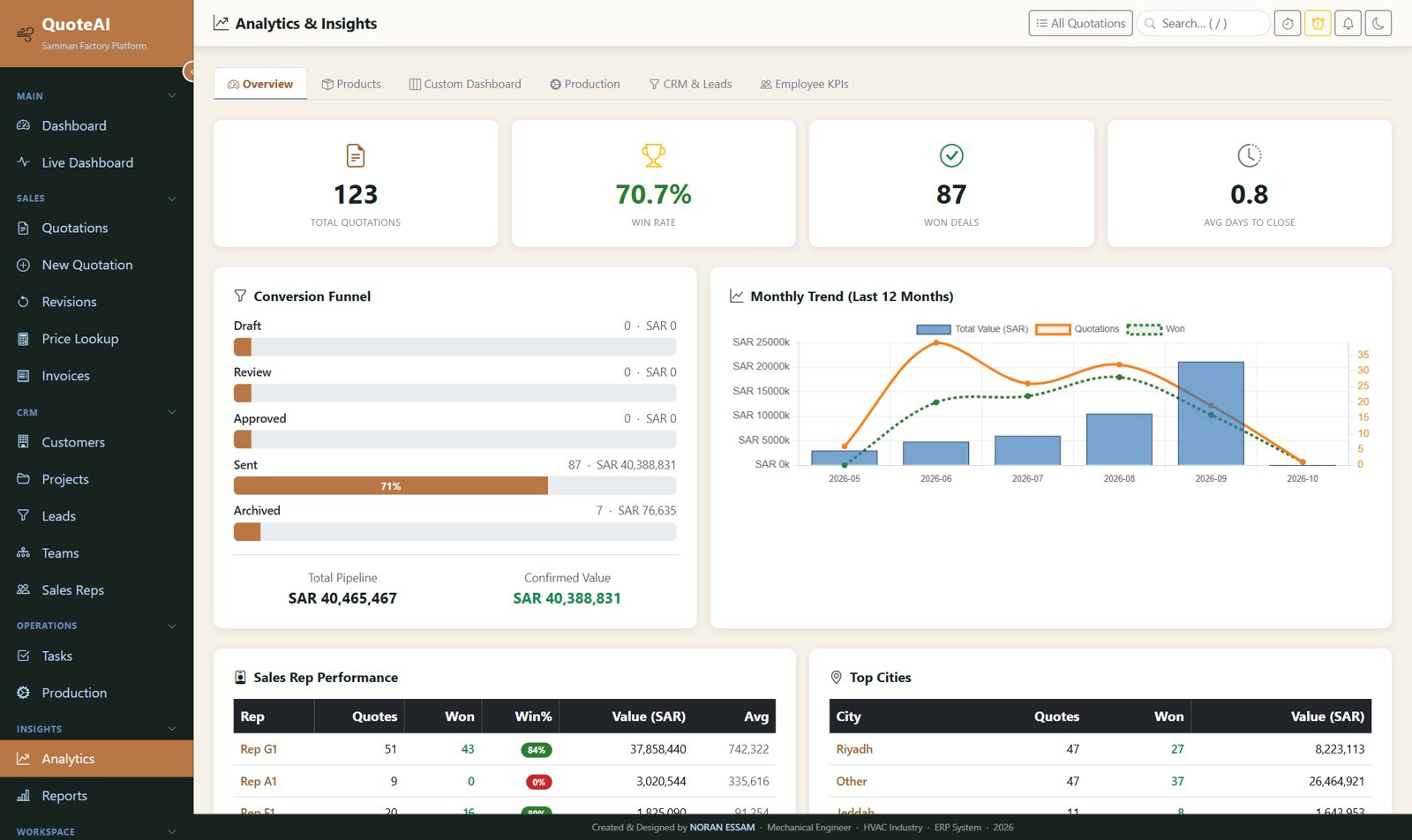Click NORAN ESSAM in footer
Screen dimensions: 1412x840
coord(722,828)
